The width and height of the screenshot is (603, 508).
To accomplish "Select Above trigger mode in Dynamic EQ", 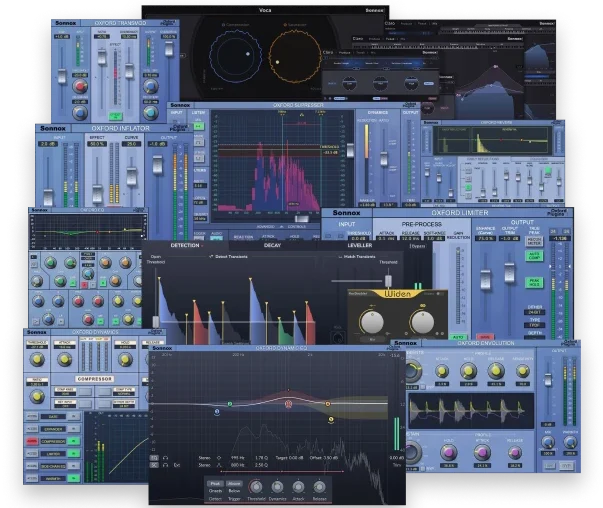I will pyautogui.click(x=234, y=484).
